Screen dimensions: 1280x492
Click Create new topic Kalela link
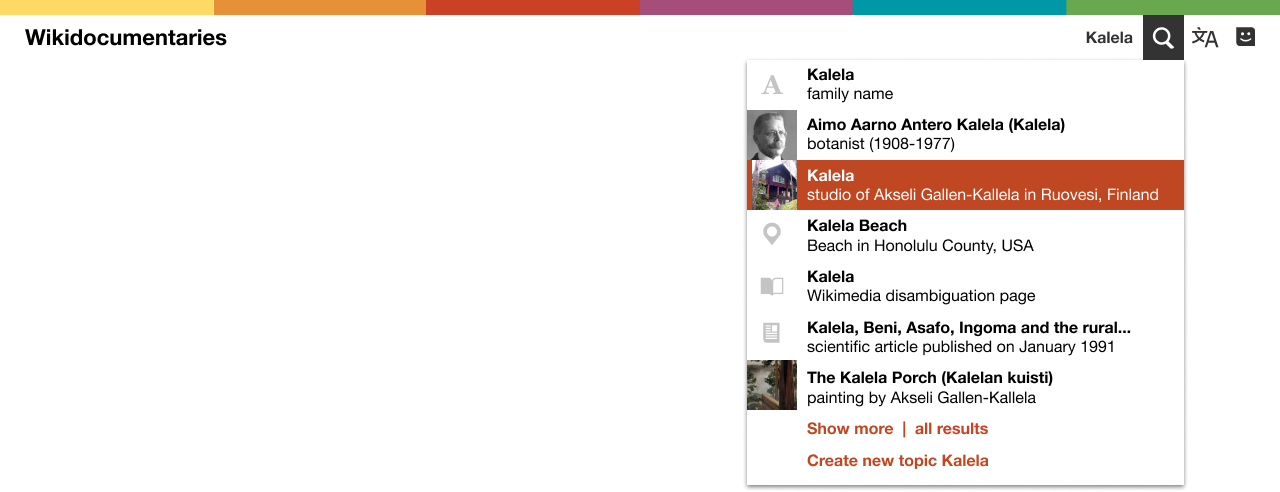(898, 461)
